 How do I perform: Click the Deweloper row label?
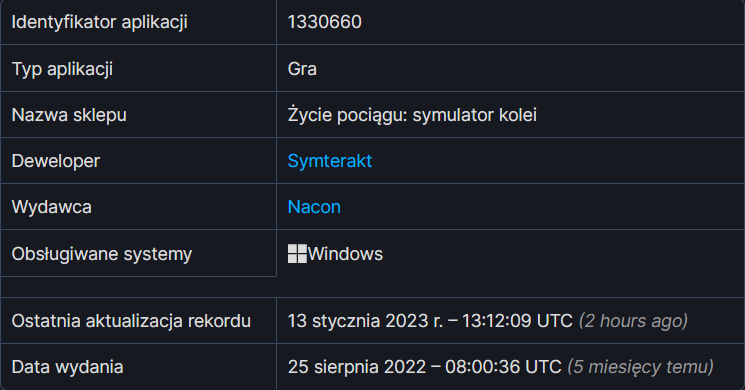[56, 161]
